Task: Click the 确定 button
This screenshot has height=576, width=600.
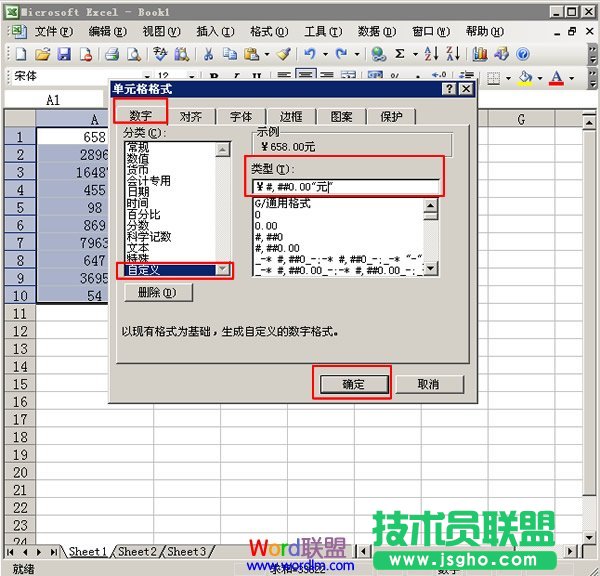Action: pyautogui.click(x=352, y=384)
